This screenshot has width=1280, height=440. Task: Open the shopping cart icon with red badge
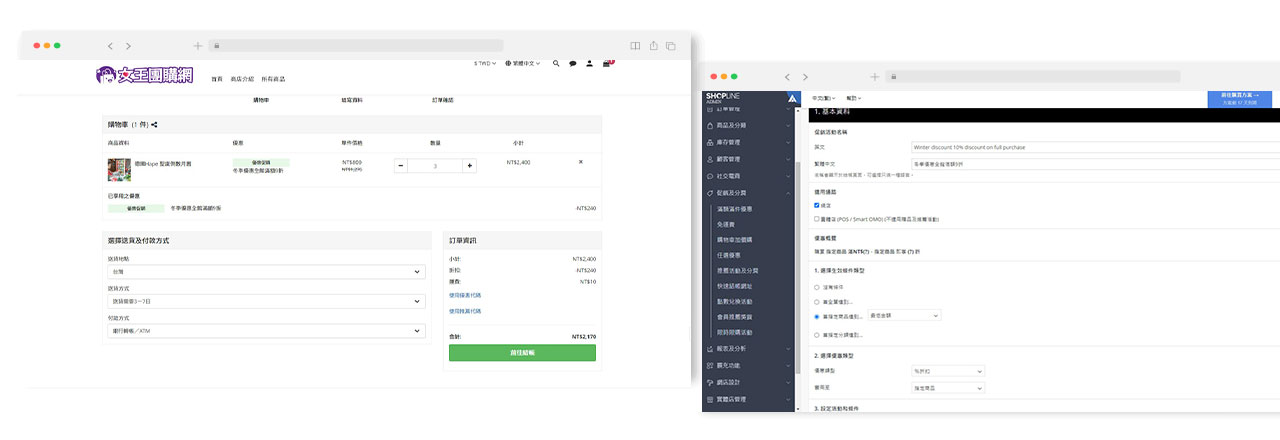click(x=608, y=63)
